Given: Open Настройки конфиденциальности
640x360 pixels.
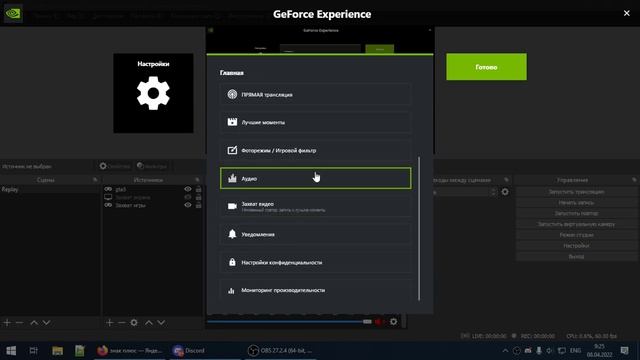Looking at the screenshot, I should (316, 262).
